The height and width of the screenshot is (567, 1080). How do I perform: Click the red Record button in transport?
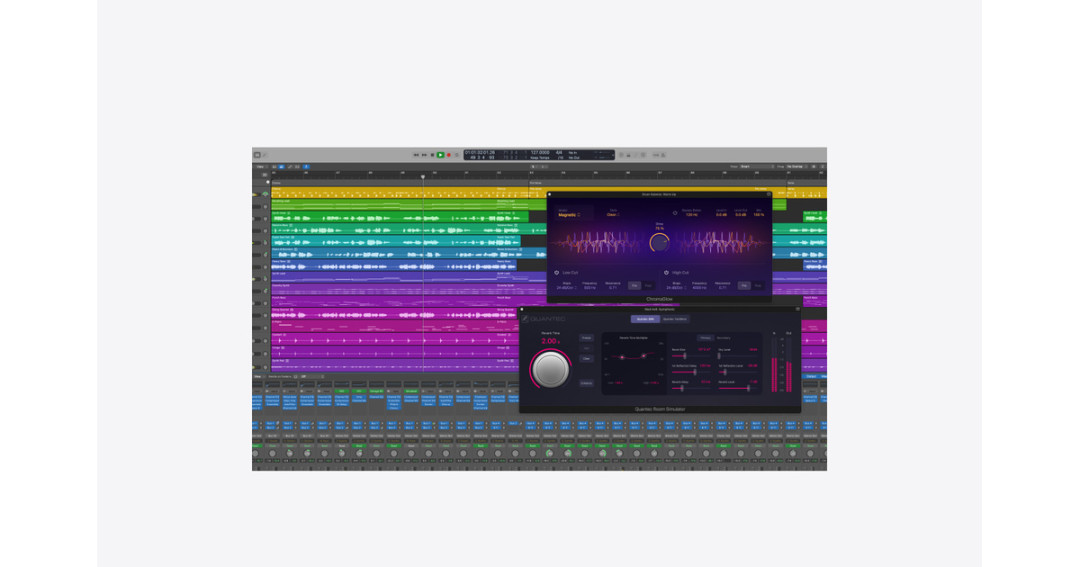449,155
